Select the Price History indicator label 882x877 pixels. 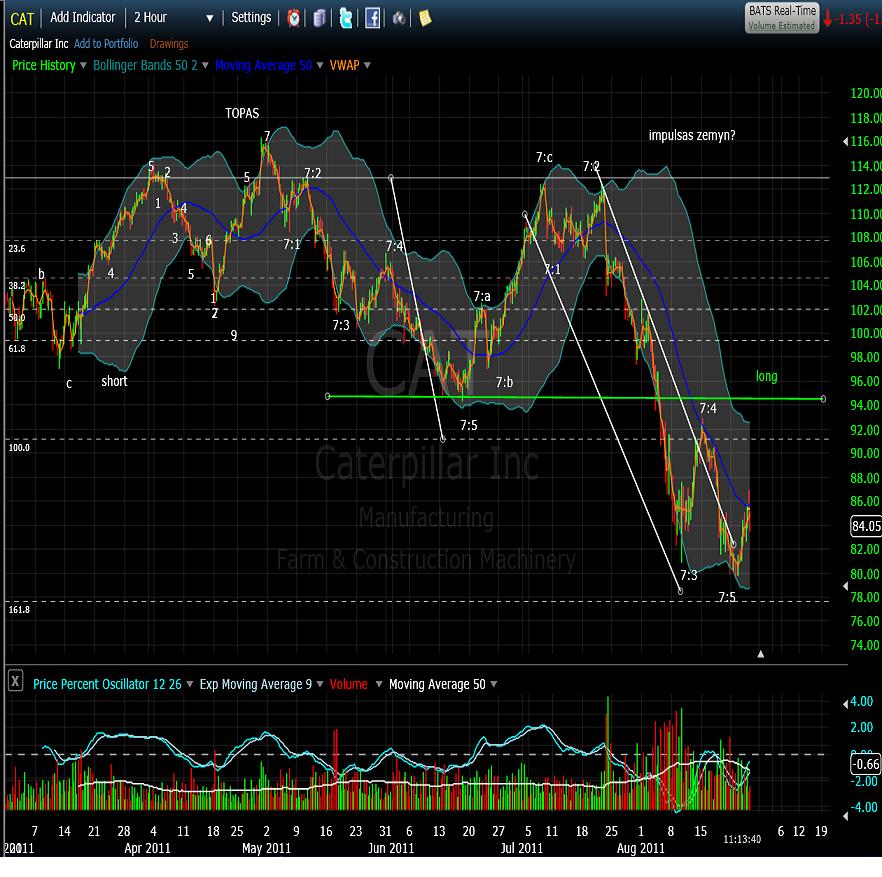pos(44,65)
